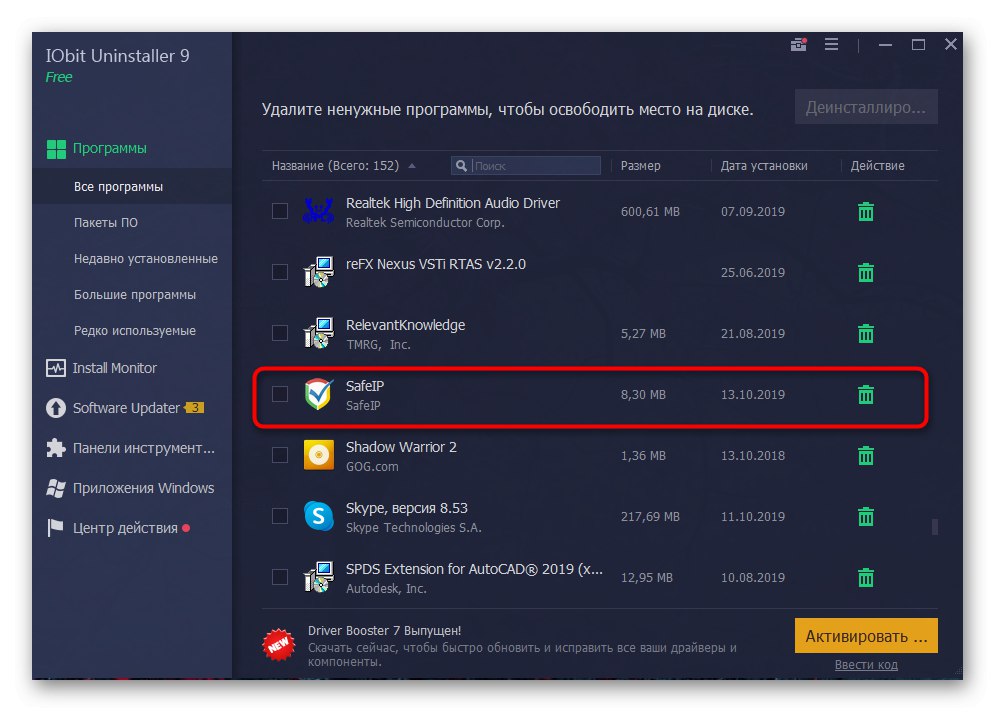Image resolution: width=995 pixels, height=712 pixels.
Task: Click the red NEW badge icon
Action: [x=279, y=645]
